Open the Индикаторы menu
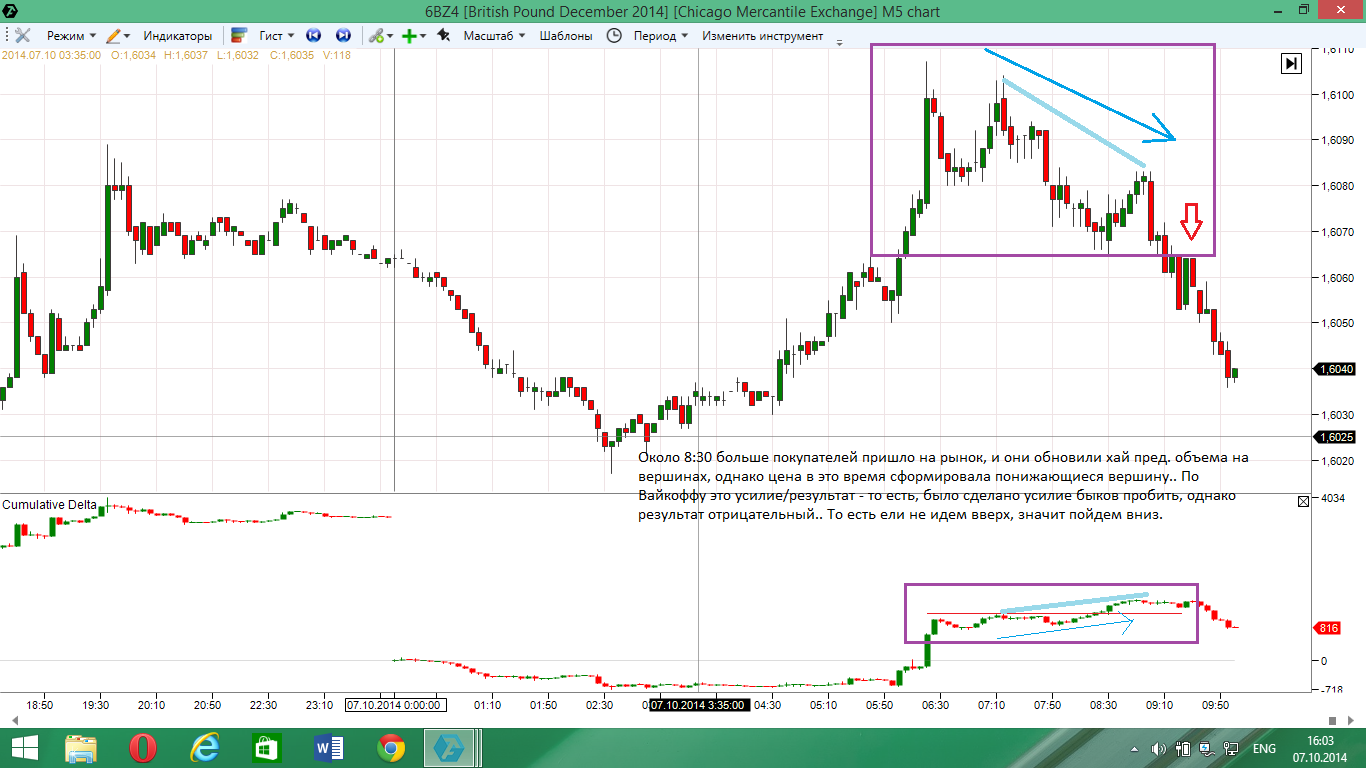Viewport: 1366px width, 768px height. [178, 35]
